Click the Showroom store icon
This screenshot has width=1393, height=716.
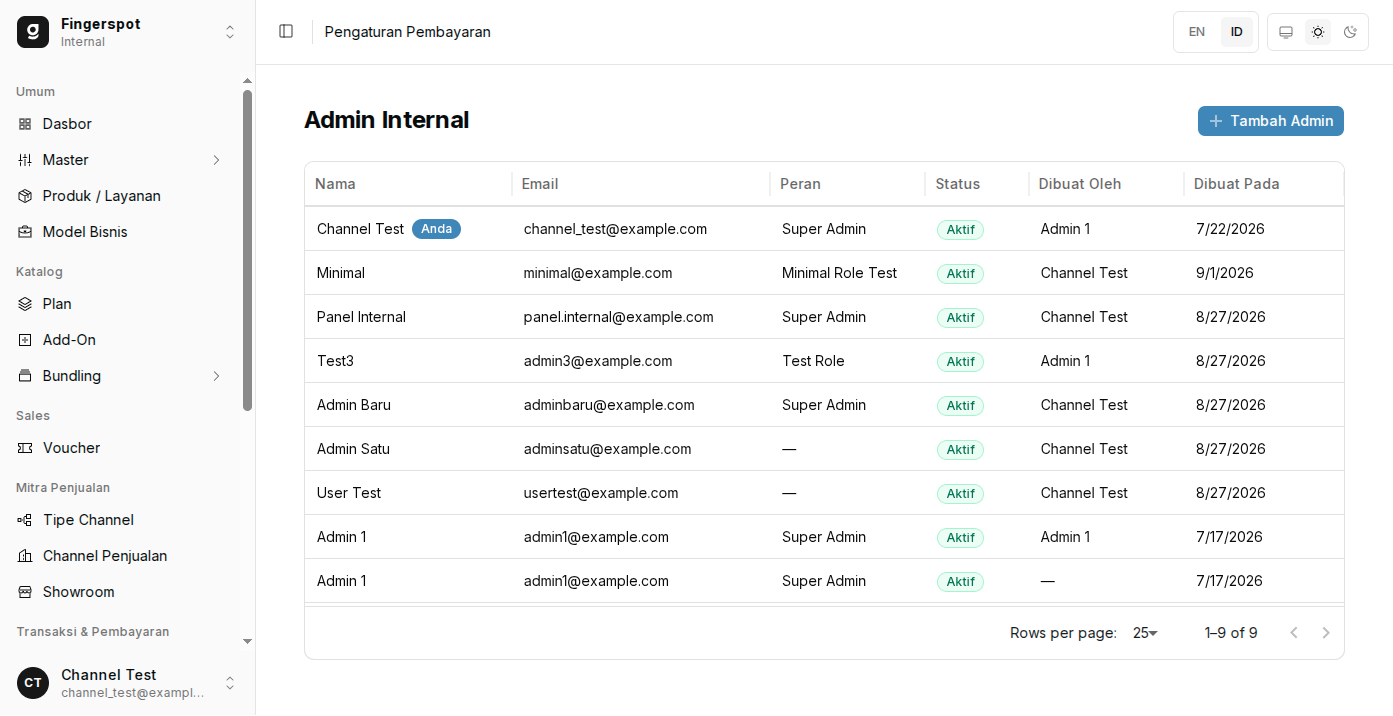pos(25,592)
